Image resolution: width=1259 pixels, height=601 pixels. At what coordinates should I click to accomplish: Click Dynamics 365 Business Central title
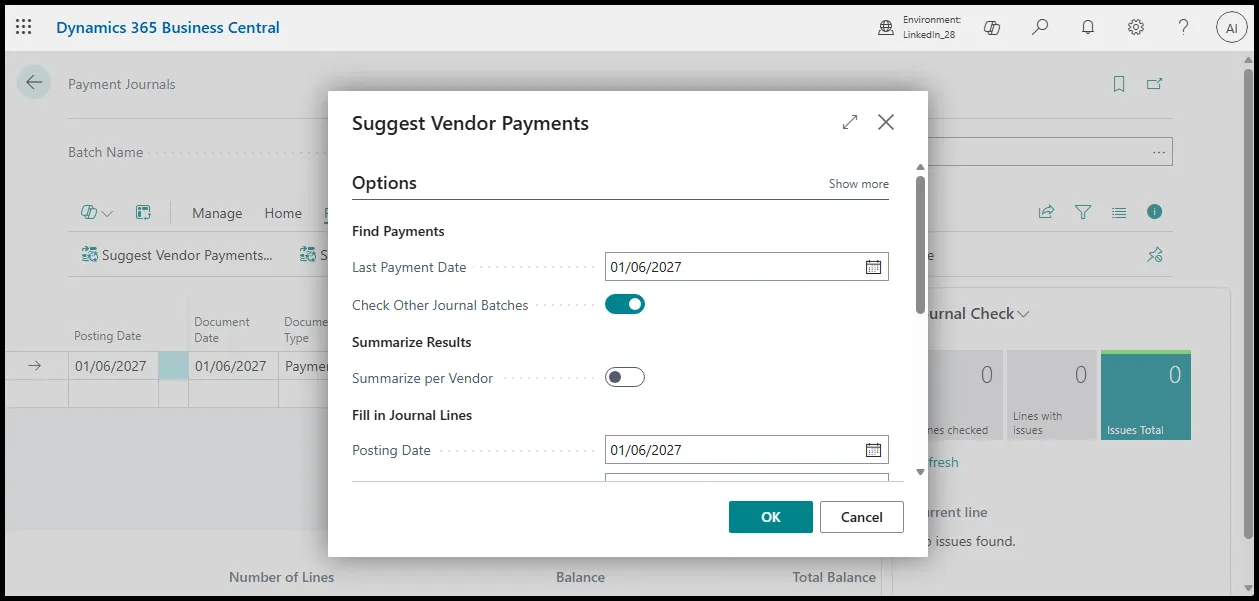coord(168,28)
